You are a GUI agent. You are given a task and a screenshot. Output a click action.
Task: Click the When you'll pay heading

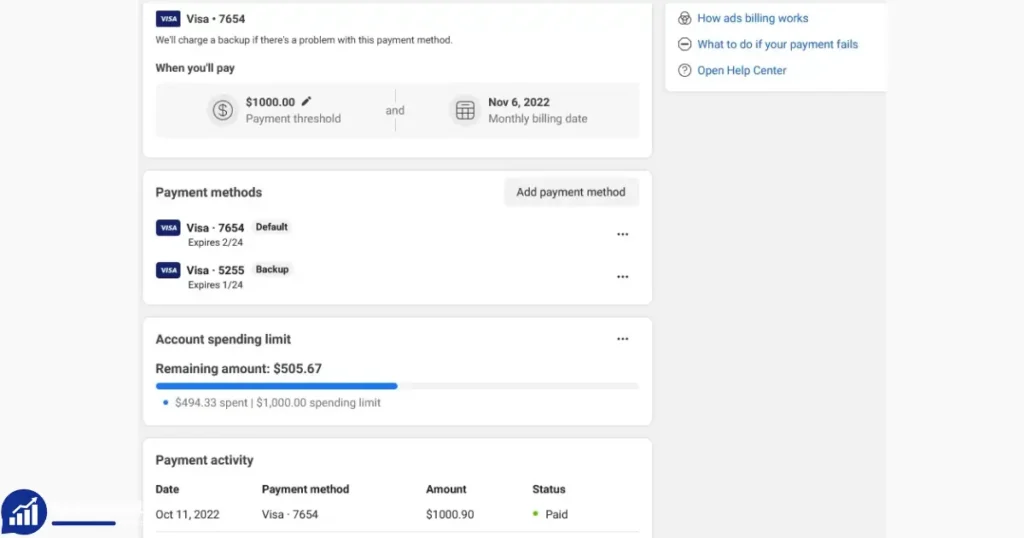coord(195,68)
